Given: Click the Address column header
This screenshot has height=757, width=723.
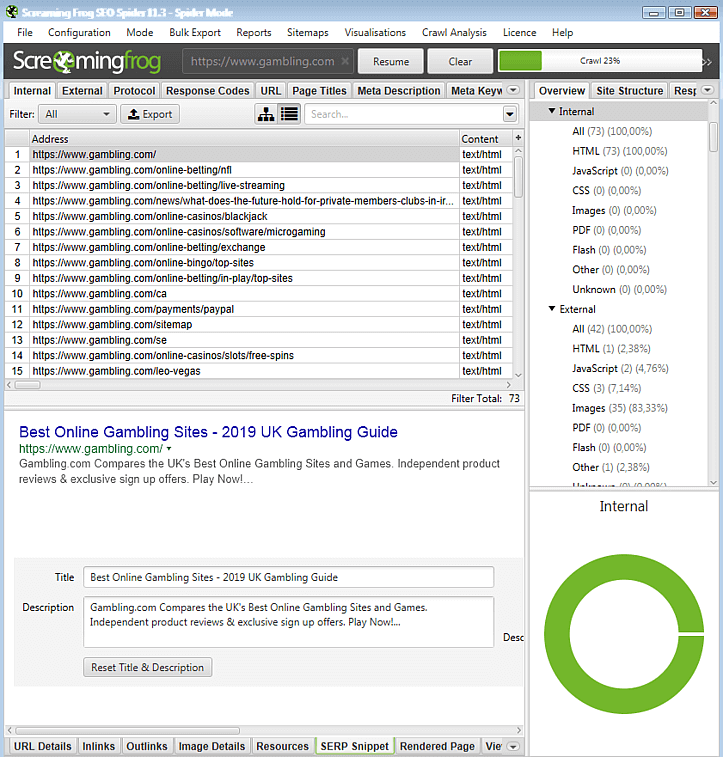Looking at the screenshot, I should tap(244, 139).
